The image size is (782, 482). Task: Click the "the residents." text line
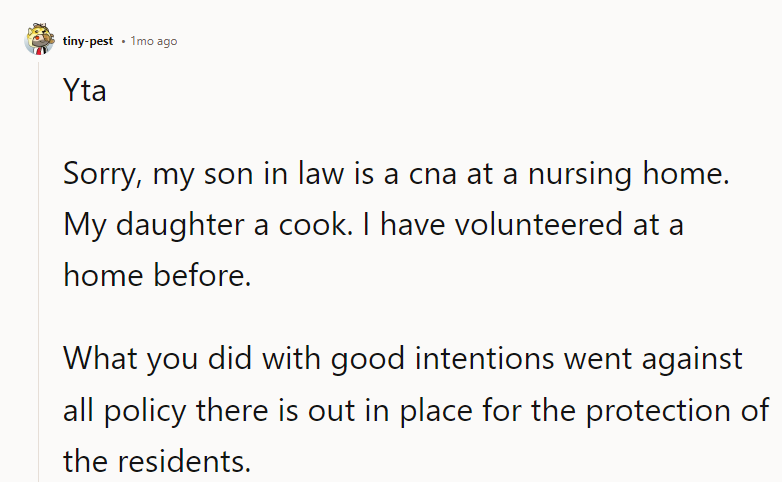[159, 460]
